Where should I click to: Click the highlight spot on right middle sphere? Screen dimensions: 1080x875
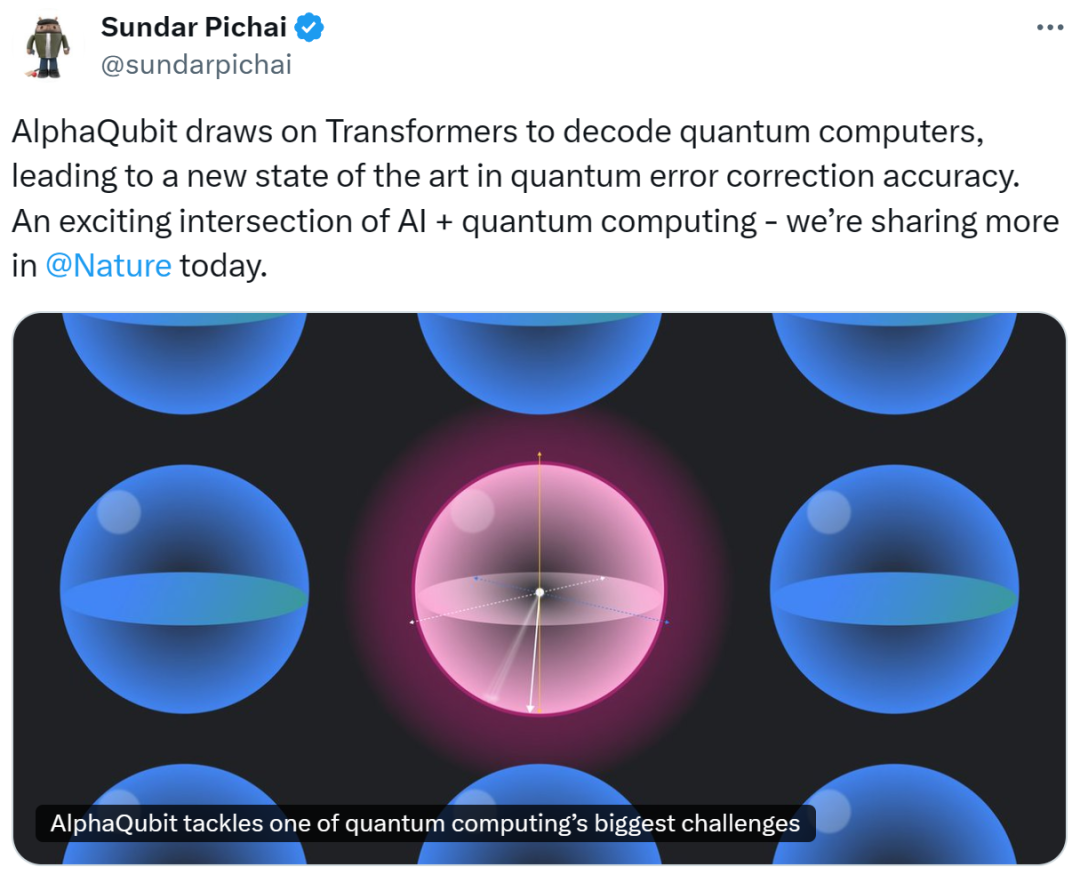(829, 512)
